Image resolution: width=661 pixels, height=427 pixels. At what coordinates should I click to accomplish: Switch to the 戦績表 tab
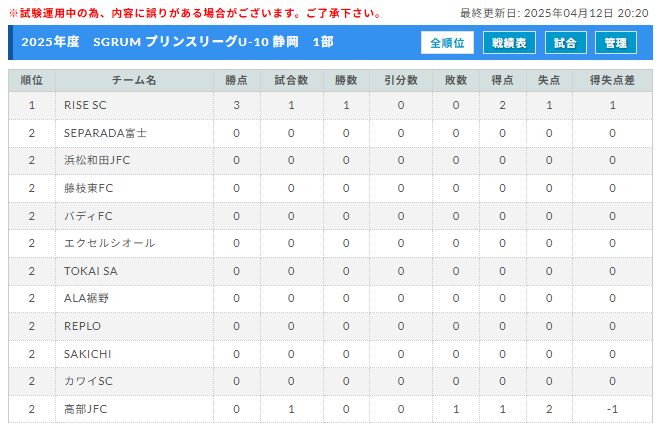click(509, 43)
